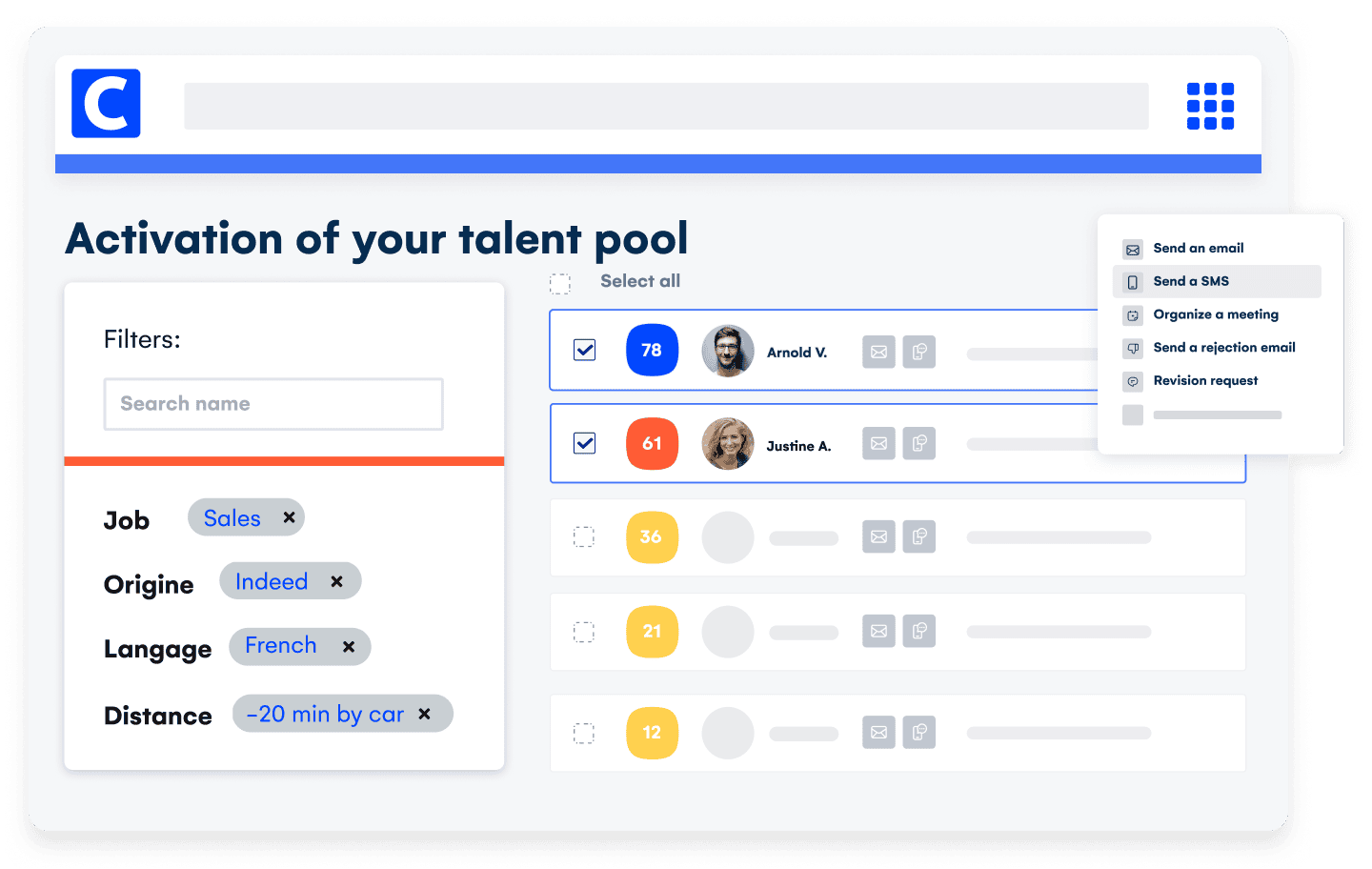1372x869 pixels.
Task: Remove the French language filter
Action: coord(349,647)
